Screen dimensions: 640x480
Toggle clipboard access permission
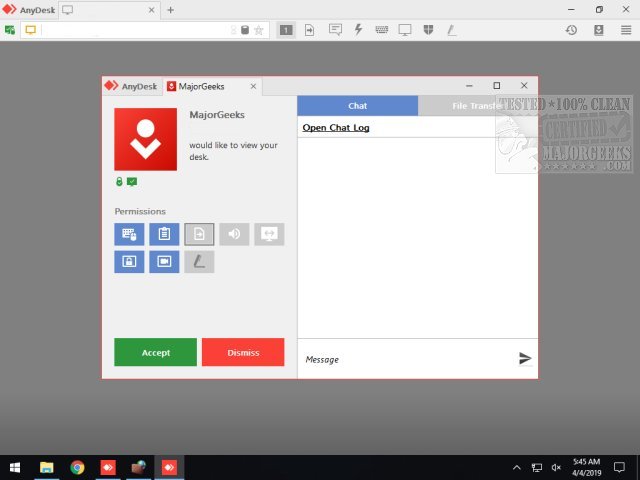pyautogui.click(x=164, y=234)
